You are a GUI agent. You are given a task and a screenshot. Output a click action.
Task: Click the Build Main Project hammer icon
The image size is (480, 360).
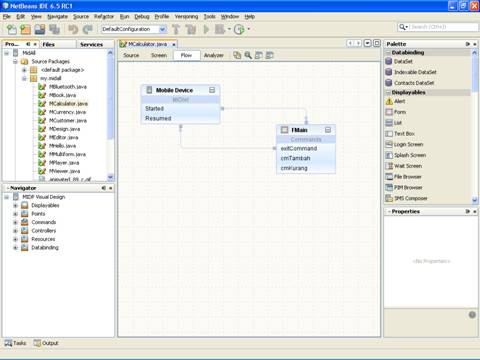point(176,30)
